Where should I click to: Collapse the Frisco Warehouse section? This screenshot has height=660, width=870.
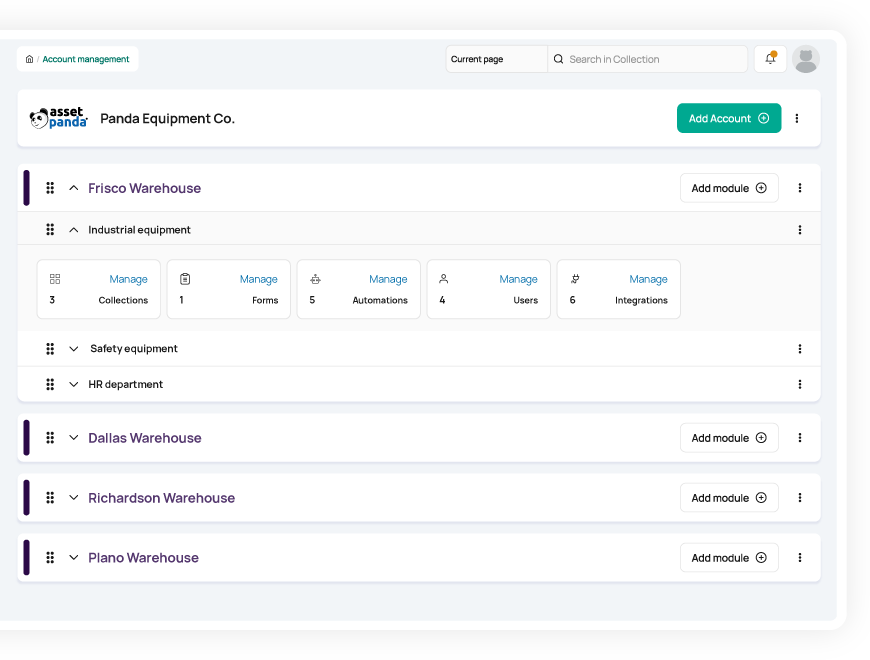tap(73, 188)
